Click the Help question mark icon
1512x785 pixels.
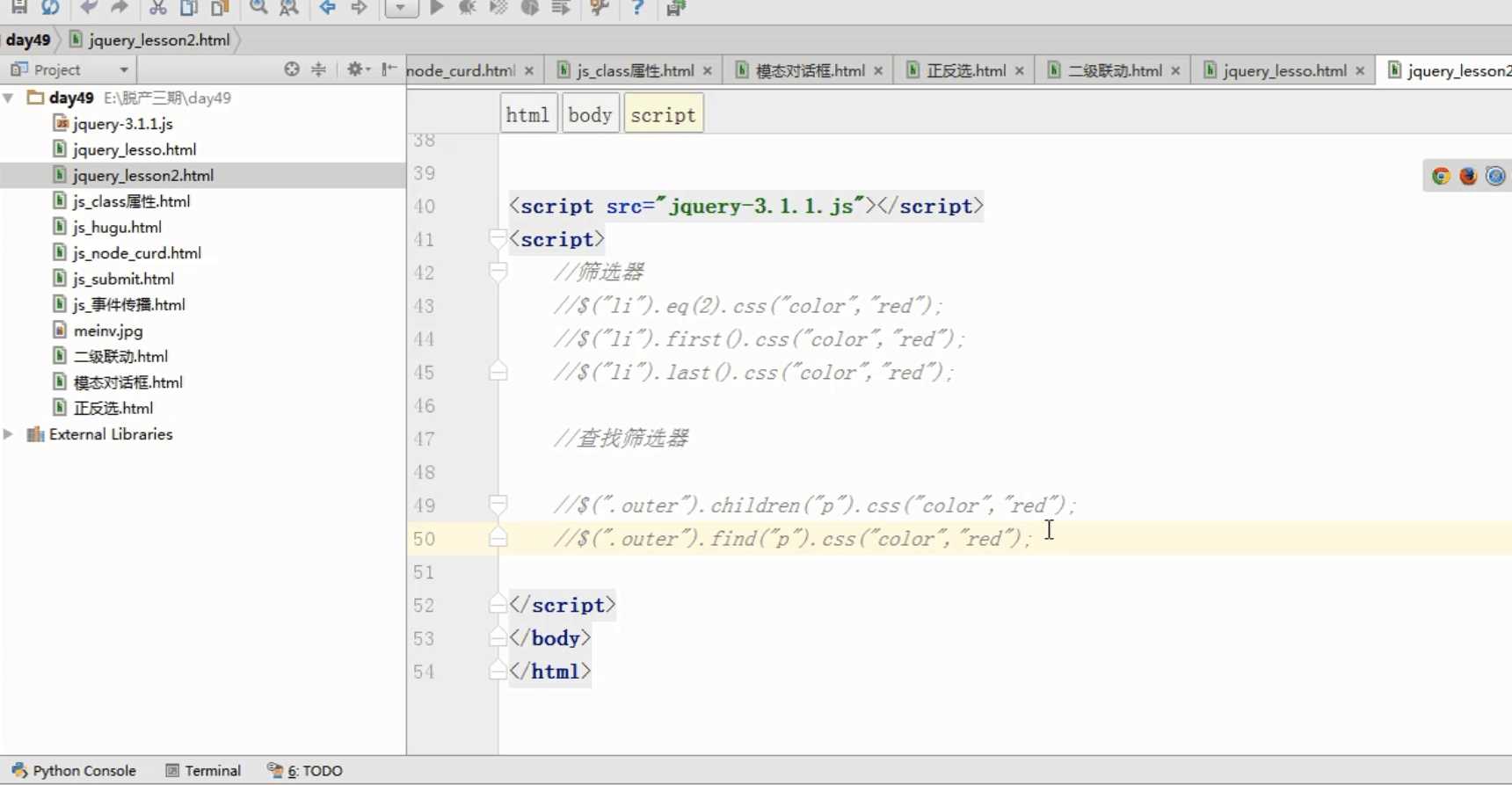click(x=637, y=7)
